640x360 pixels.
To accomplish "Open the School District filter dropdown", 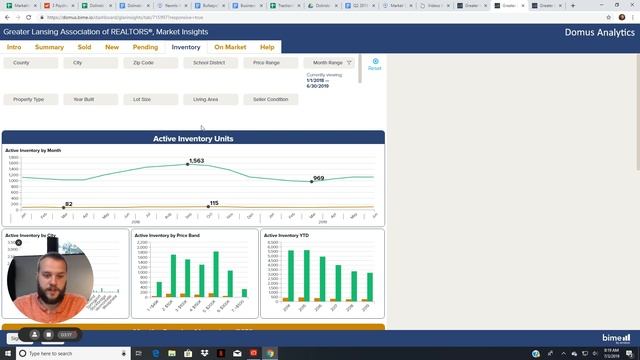I will coord(211,63).
